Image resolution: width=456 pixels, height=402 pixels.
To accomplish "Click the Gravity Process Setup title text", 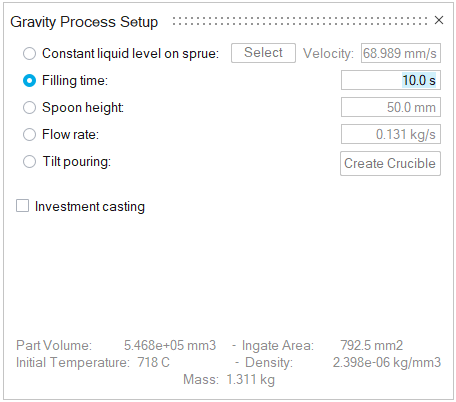I will (x=84, y=22).
